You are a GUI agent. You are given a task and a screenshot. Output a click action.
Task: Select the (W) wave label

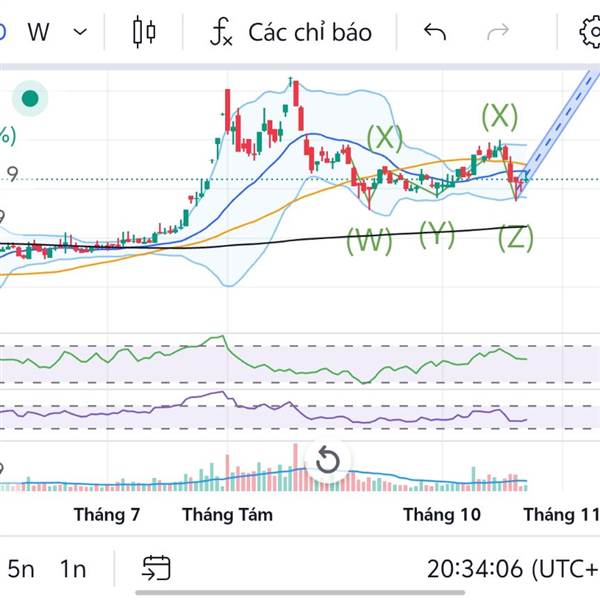point(369,241)
